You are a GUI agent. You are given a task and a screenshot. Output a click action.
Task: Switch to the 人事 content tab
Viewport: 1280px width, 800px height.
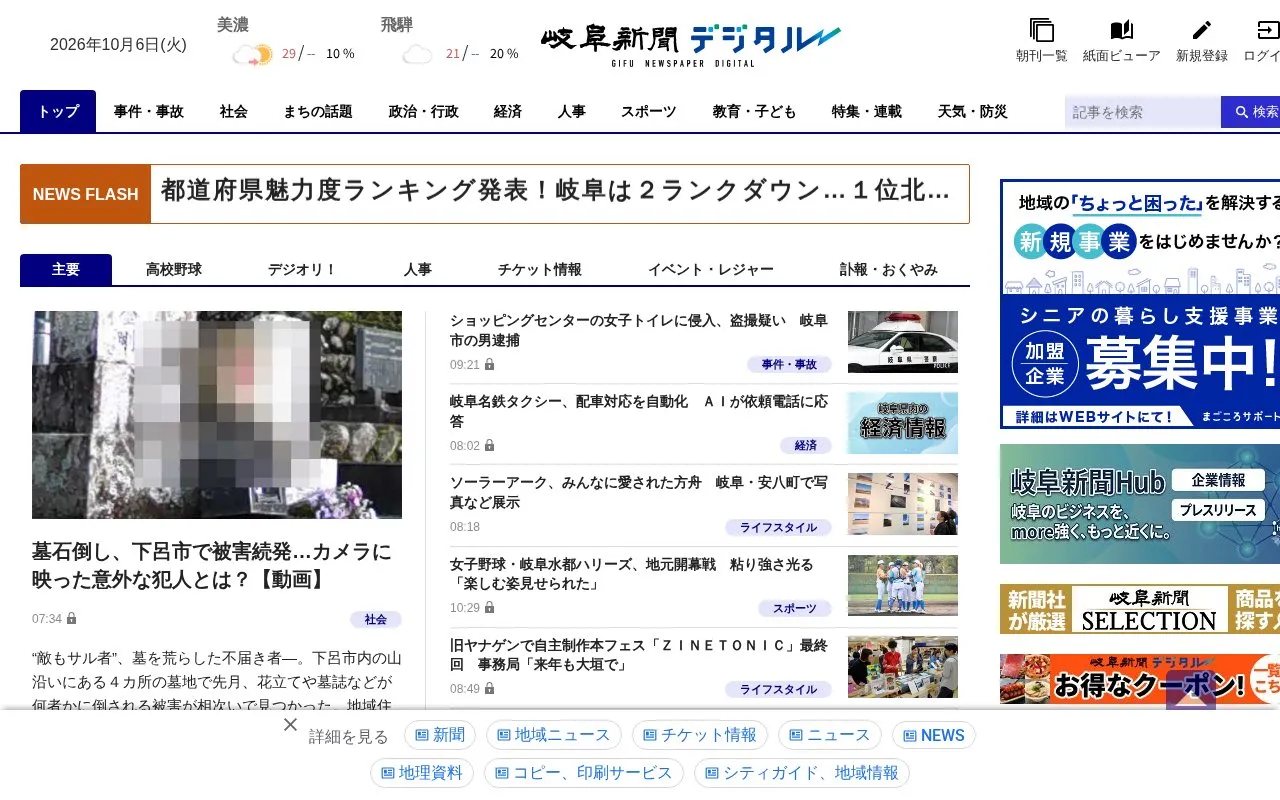[x=418, y=270]
